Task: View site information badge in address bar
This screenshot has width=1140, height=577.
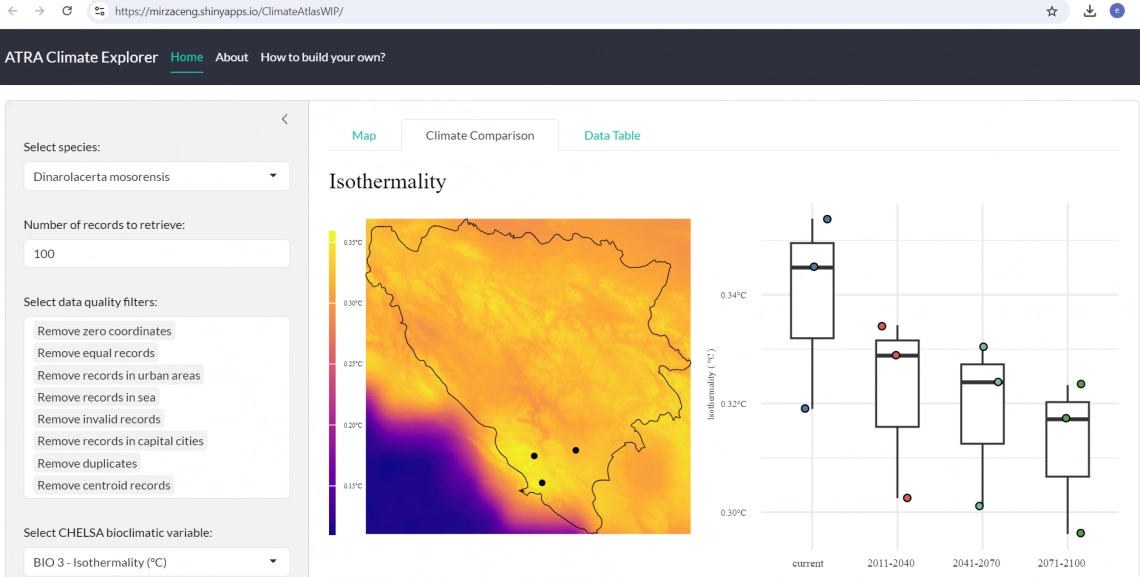Action: point(100,11)
